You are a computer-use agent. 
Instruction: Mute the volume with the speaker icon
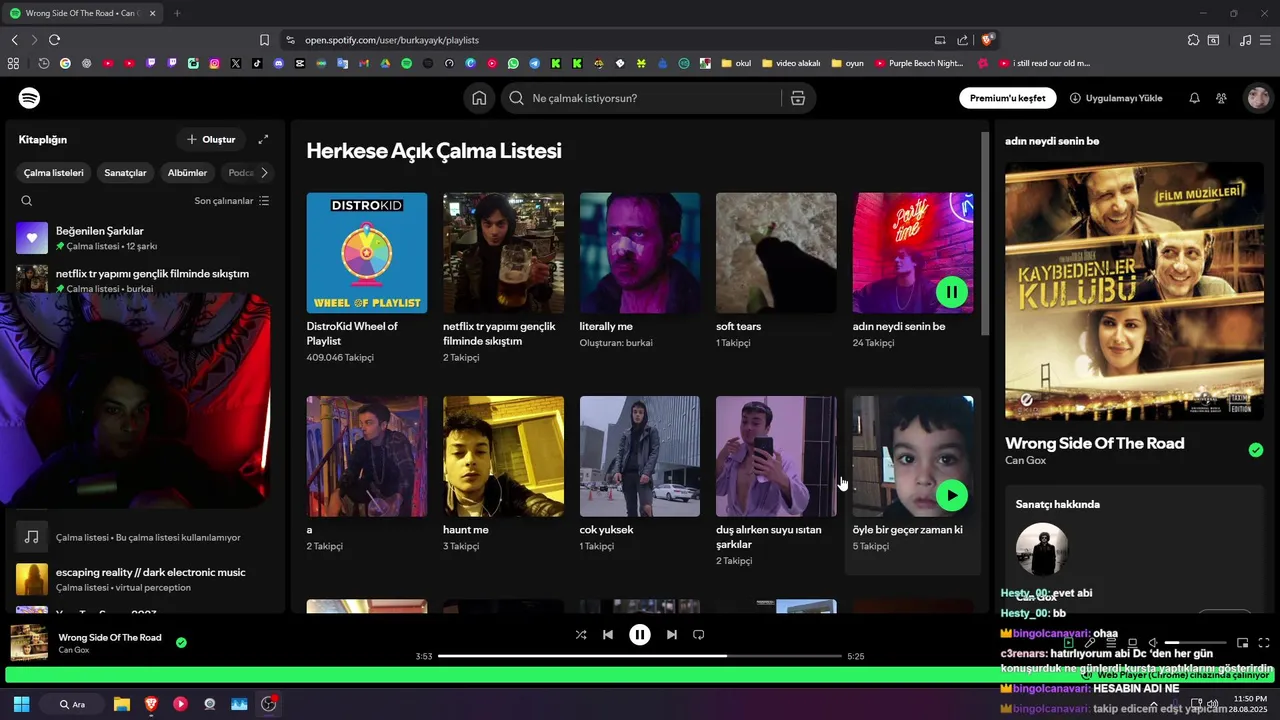(x=1153, y=642)
